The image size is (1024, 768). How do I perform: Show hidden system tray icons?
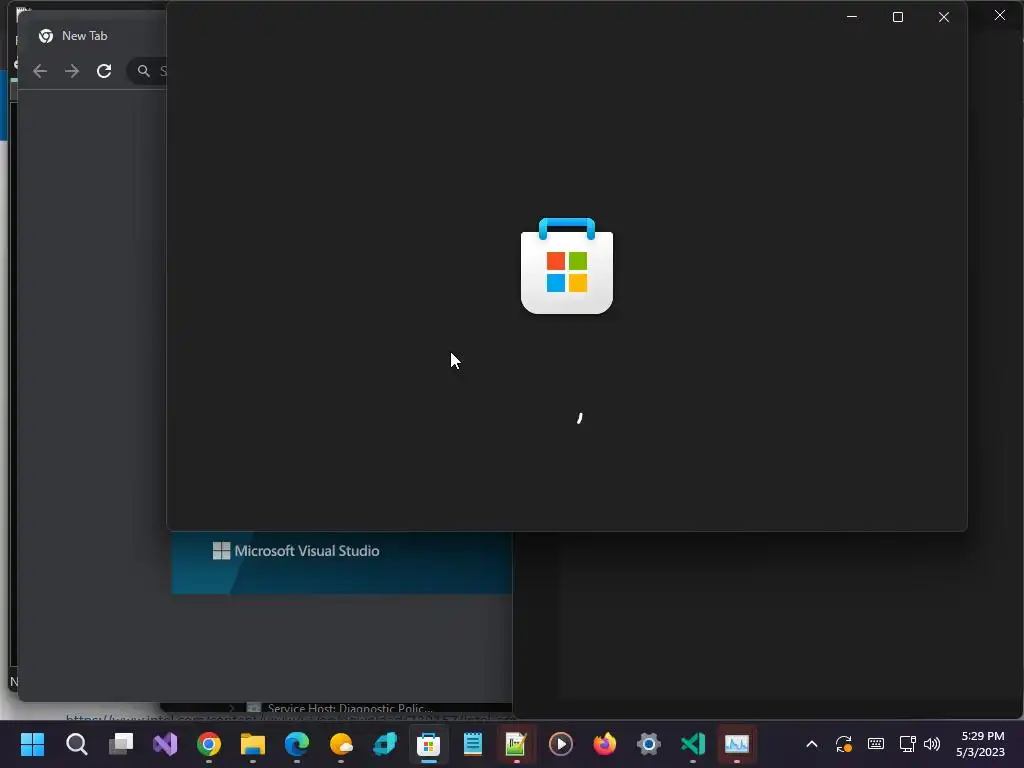(x=812, y=744)
